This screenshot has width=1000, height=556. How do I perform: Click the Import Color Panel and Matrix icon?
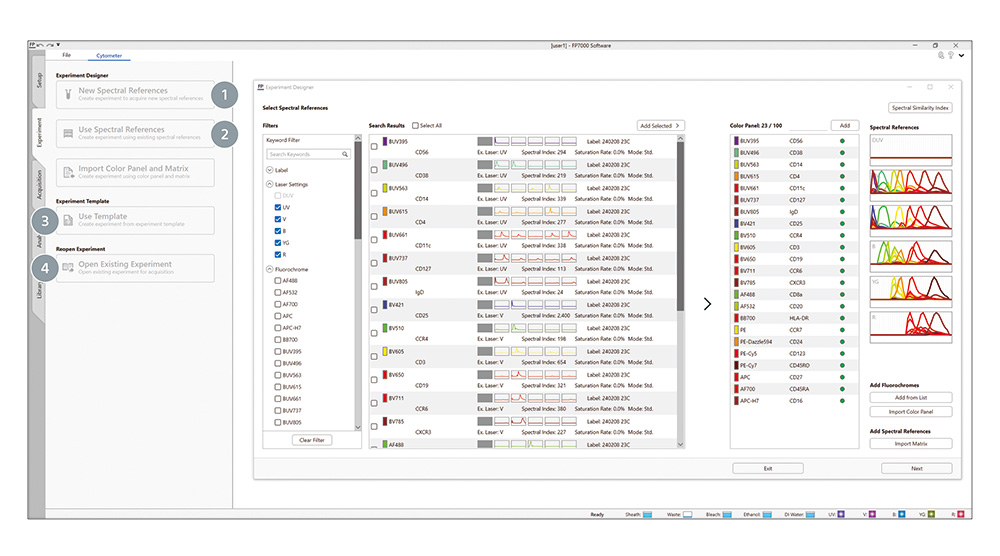68,172
